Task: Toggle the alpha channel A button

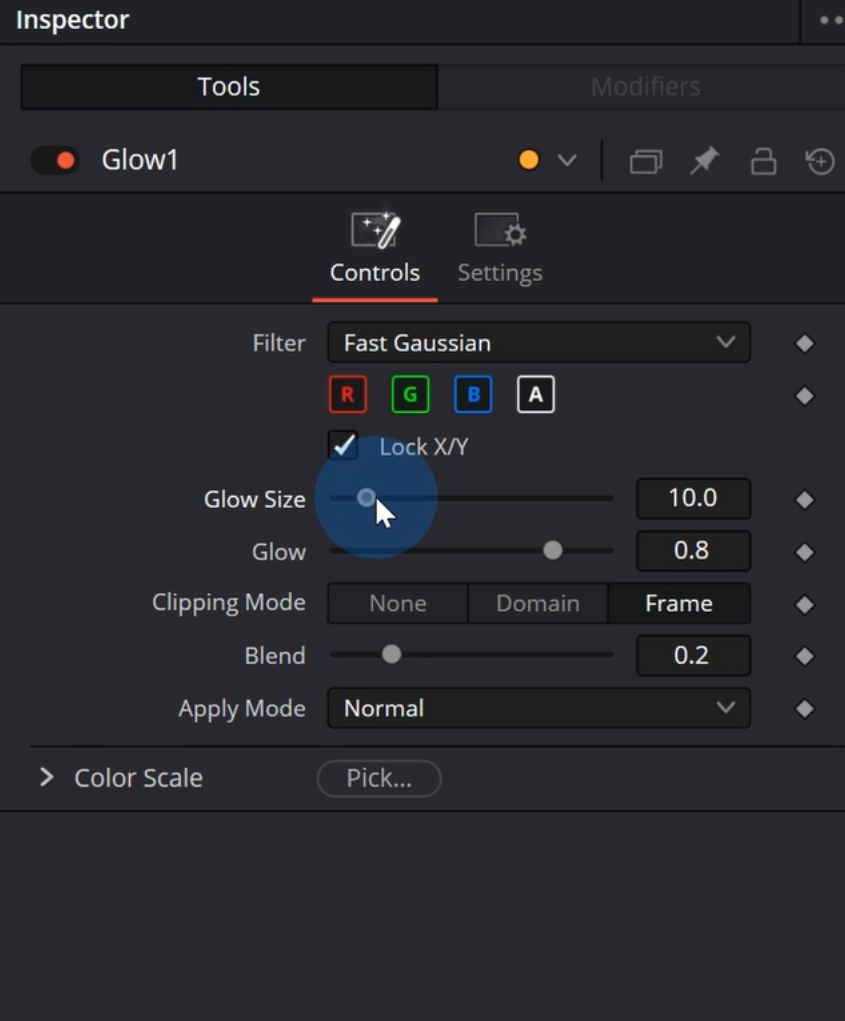Action: click(535, 395)
